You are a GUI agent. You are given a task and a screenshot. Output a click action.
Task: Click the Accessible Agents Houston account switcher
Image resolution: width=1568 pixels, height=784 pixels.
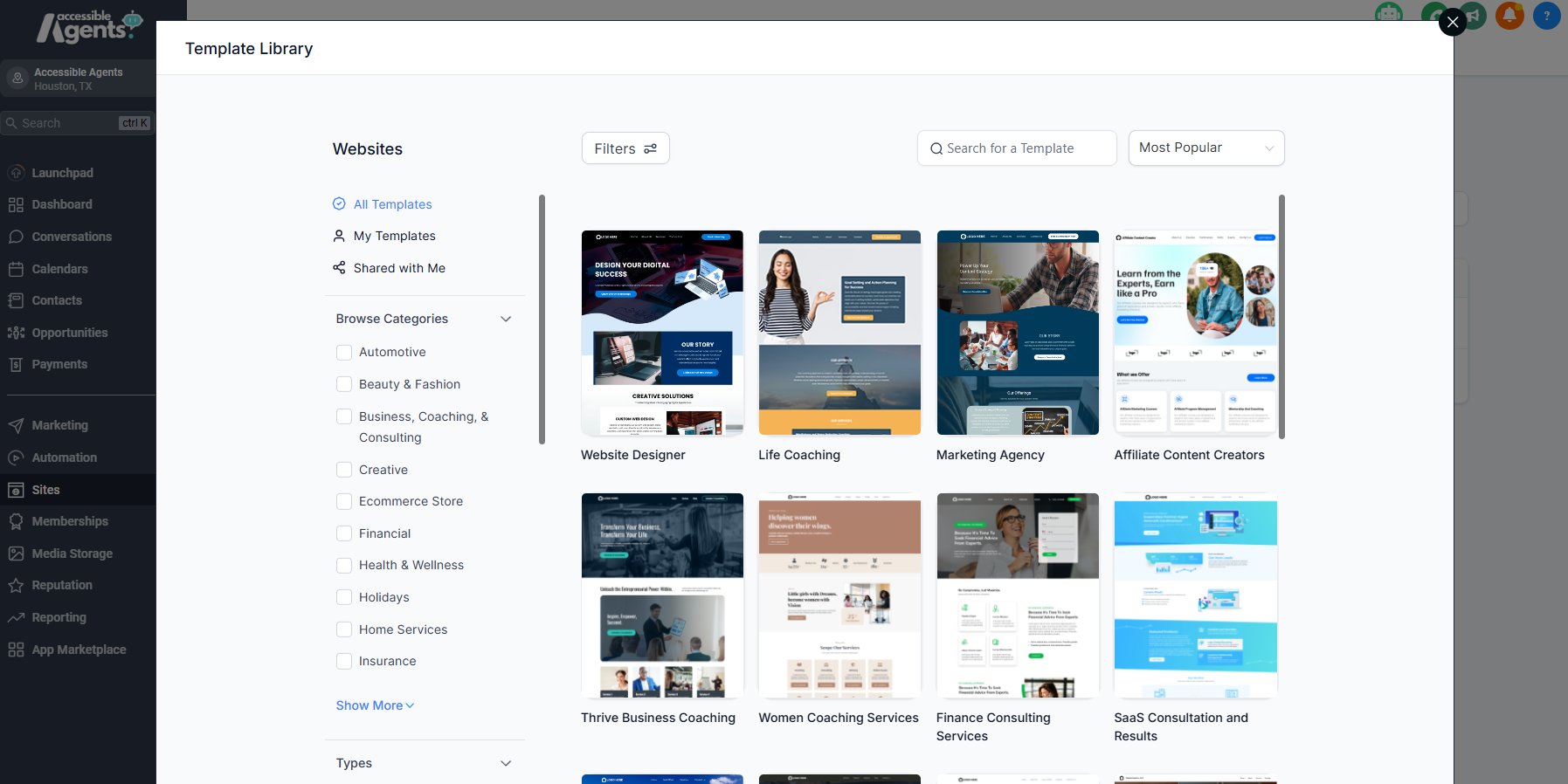[78, 79]
